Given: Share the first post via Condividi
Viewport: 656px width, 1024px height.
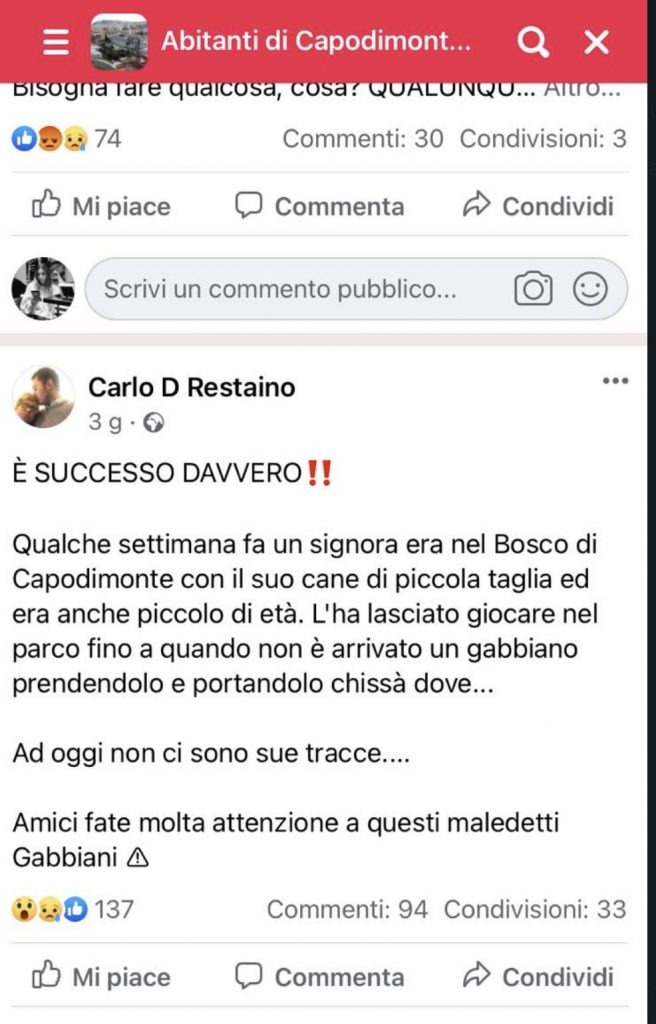Looking at the screenshot, I should tap(538, 206).
